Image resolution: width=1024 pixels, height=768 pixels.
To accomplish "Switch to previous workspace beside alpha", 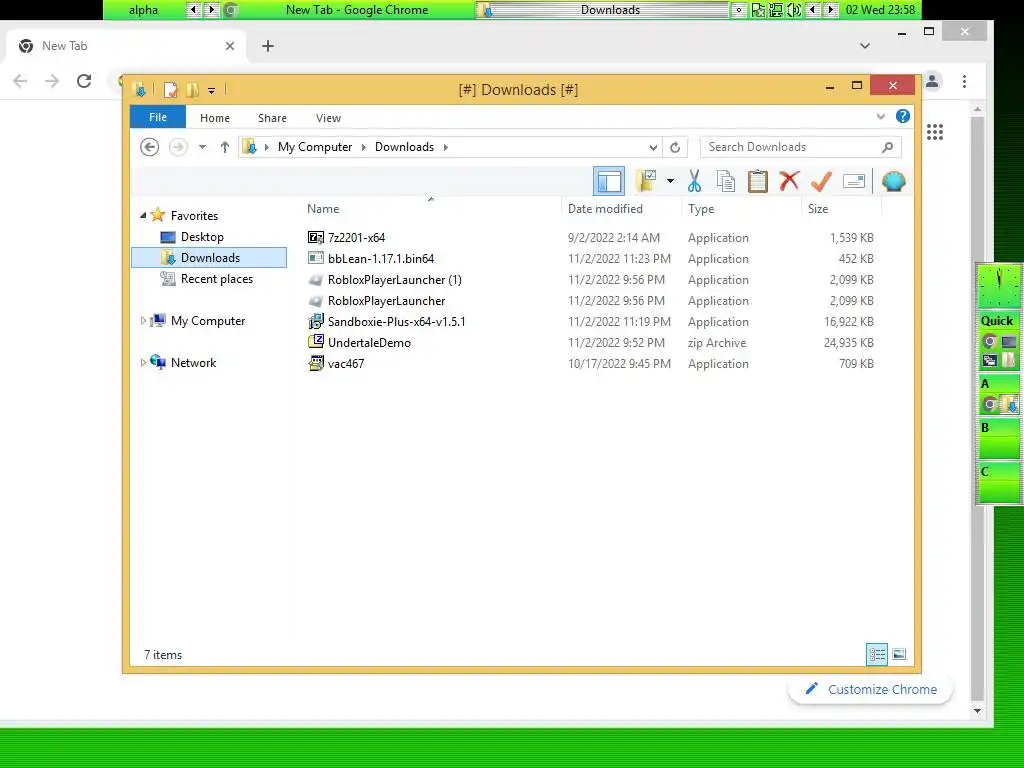I will [193, 10].
